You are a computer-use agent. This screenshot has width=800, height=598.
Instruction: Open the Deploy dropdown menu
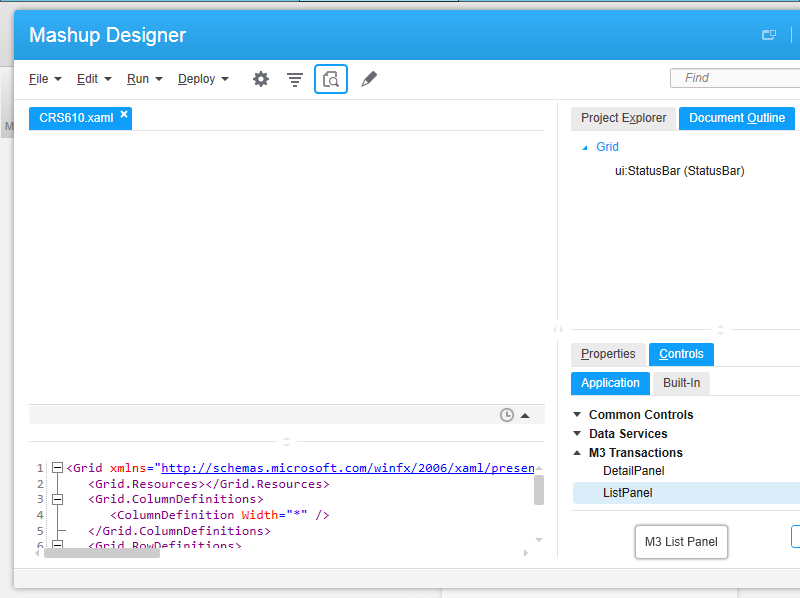point(203,79)
